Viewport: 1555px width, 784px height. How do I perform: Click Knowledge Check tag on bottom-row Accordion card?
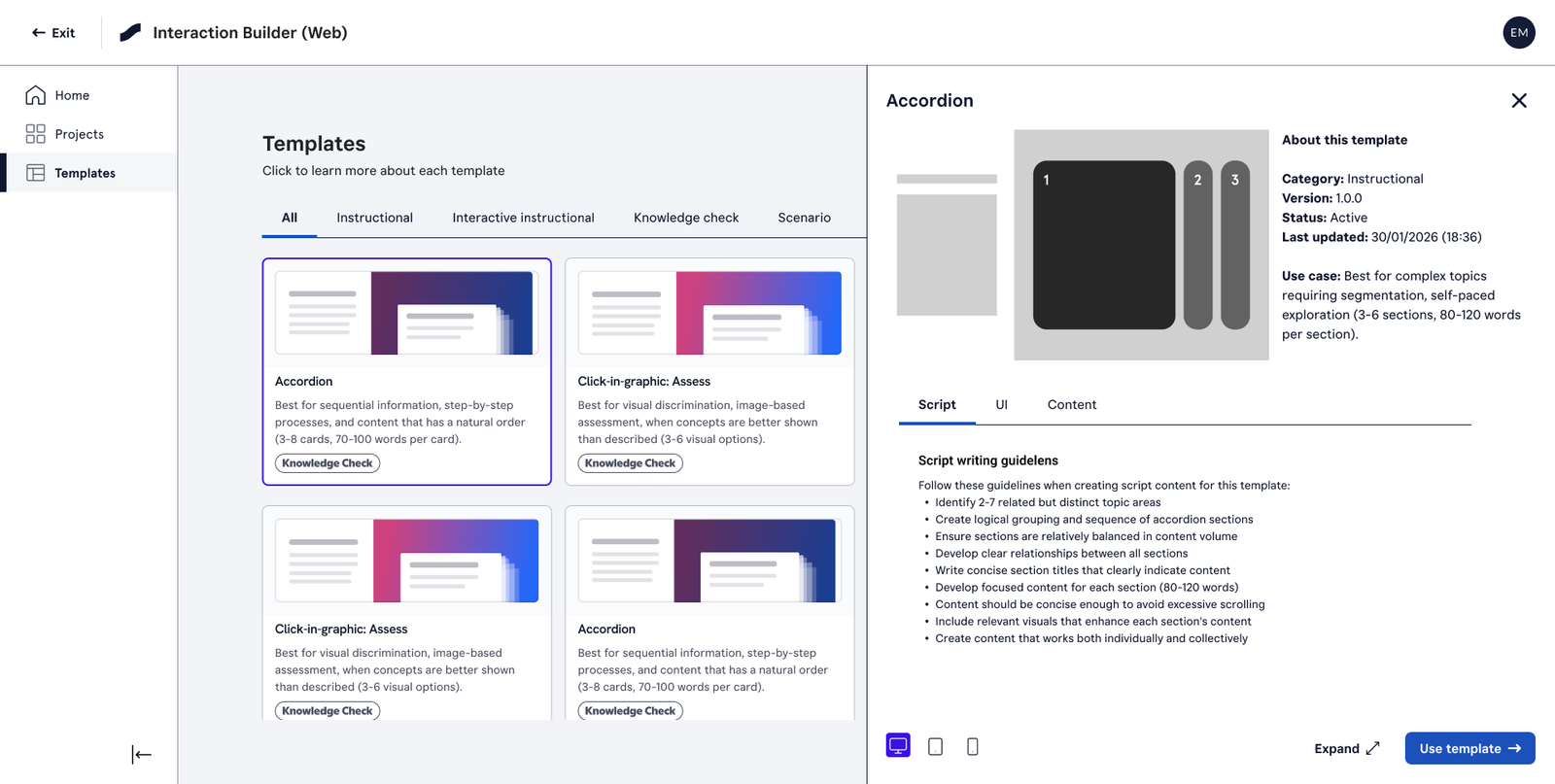(x=631, y=711)
